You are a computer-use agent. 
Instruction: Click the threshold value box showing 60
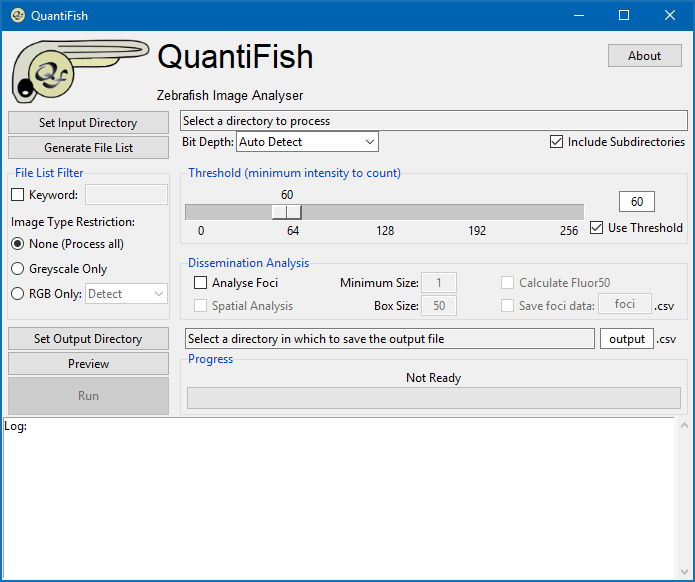click(637, 202)
